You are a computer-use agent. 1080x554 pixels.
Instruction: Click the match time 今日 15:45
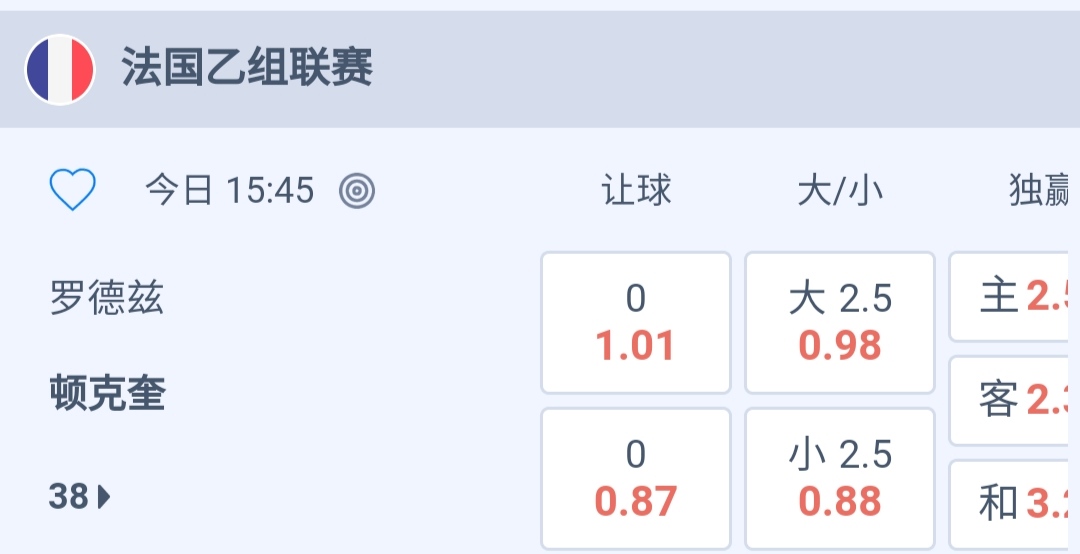point(230,190)
